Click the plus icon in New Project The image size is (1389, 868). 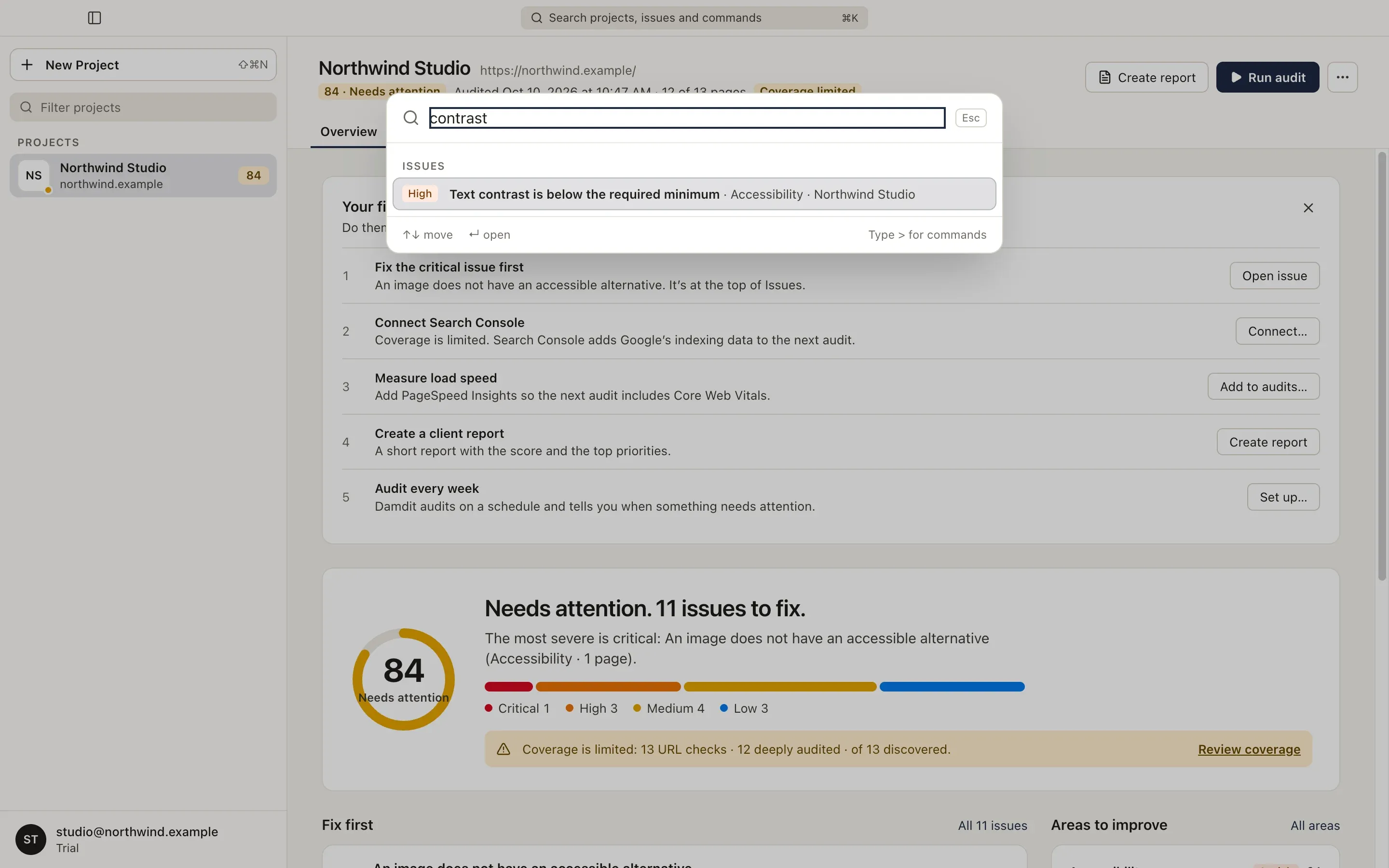27,64
